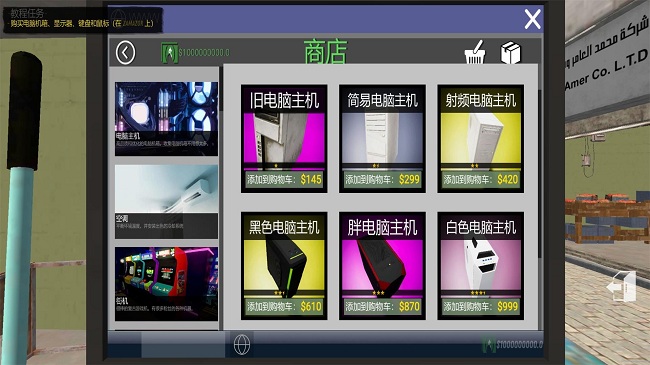Add 旧电脑主机 to cart for $145
Viewport: 650px width, 365px height.
284,179
